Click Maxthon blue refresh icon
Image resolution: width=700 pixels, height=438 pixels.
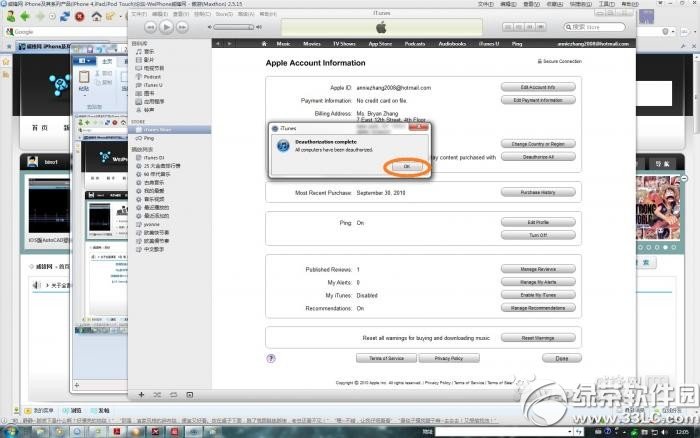(x=65, y=17)
